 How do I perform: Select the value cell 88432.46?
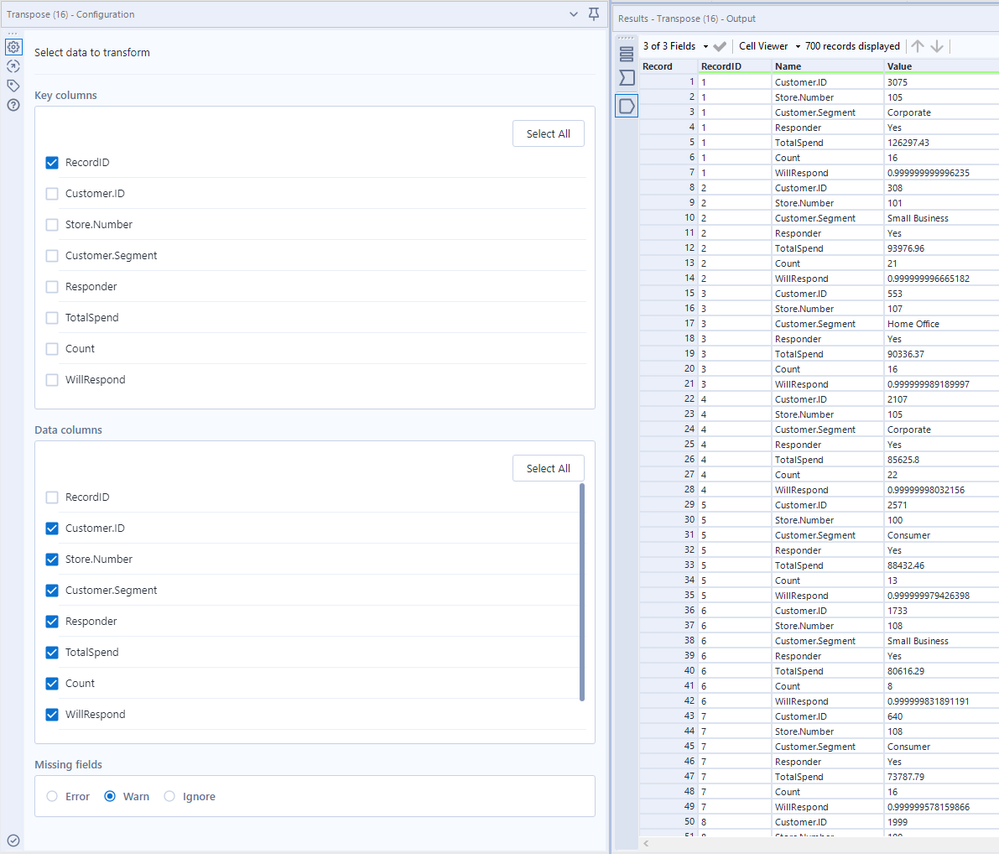942,565
